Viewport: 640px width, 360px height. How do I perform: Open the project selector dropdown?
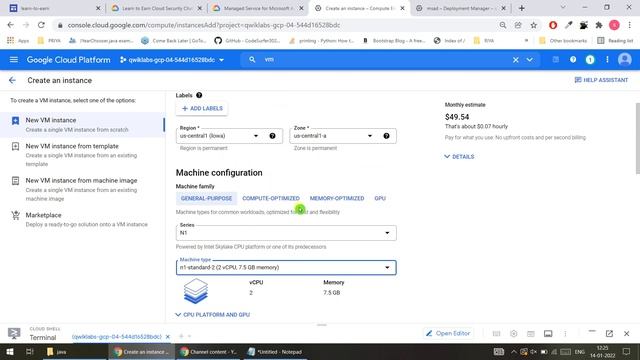tap(172, 60)
